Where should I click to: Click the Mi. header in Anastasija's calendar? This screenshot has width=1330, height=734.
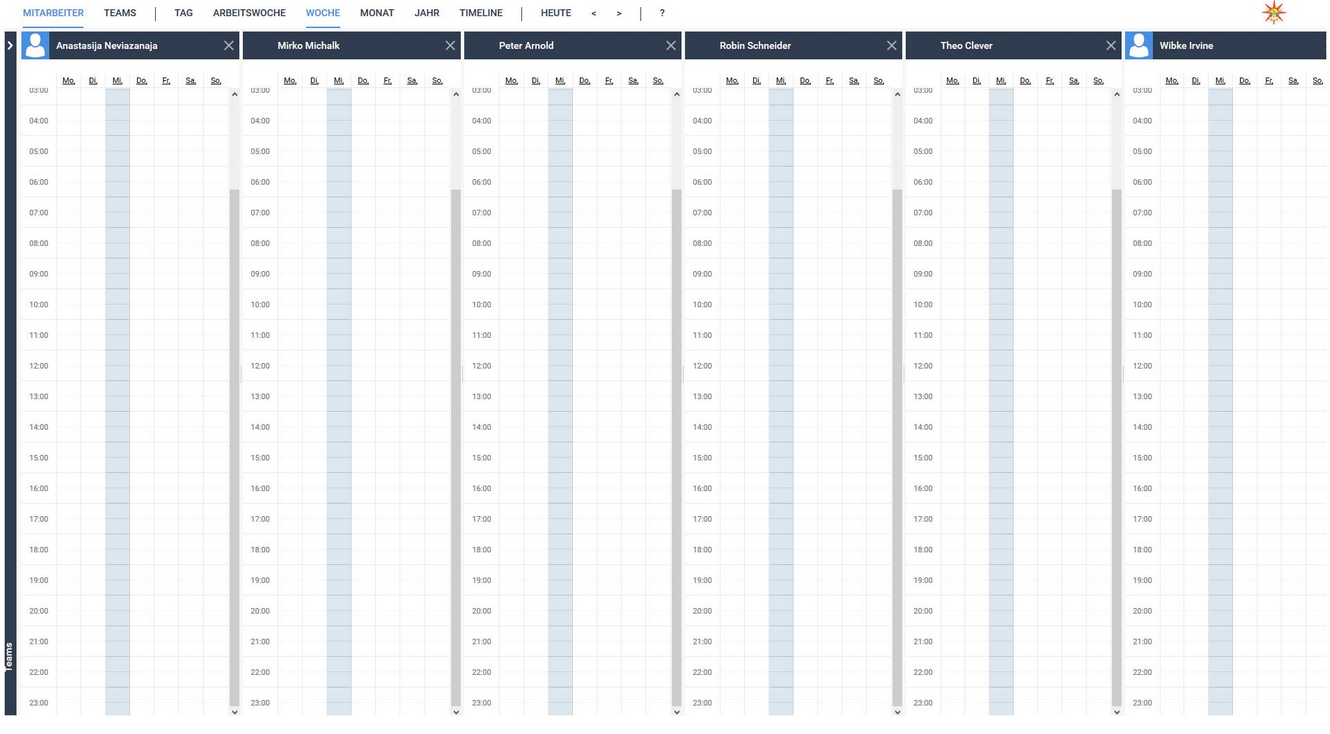[118, 81]
